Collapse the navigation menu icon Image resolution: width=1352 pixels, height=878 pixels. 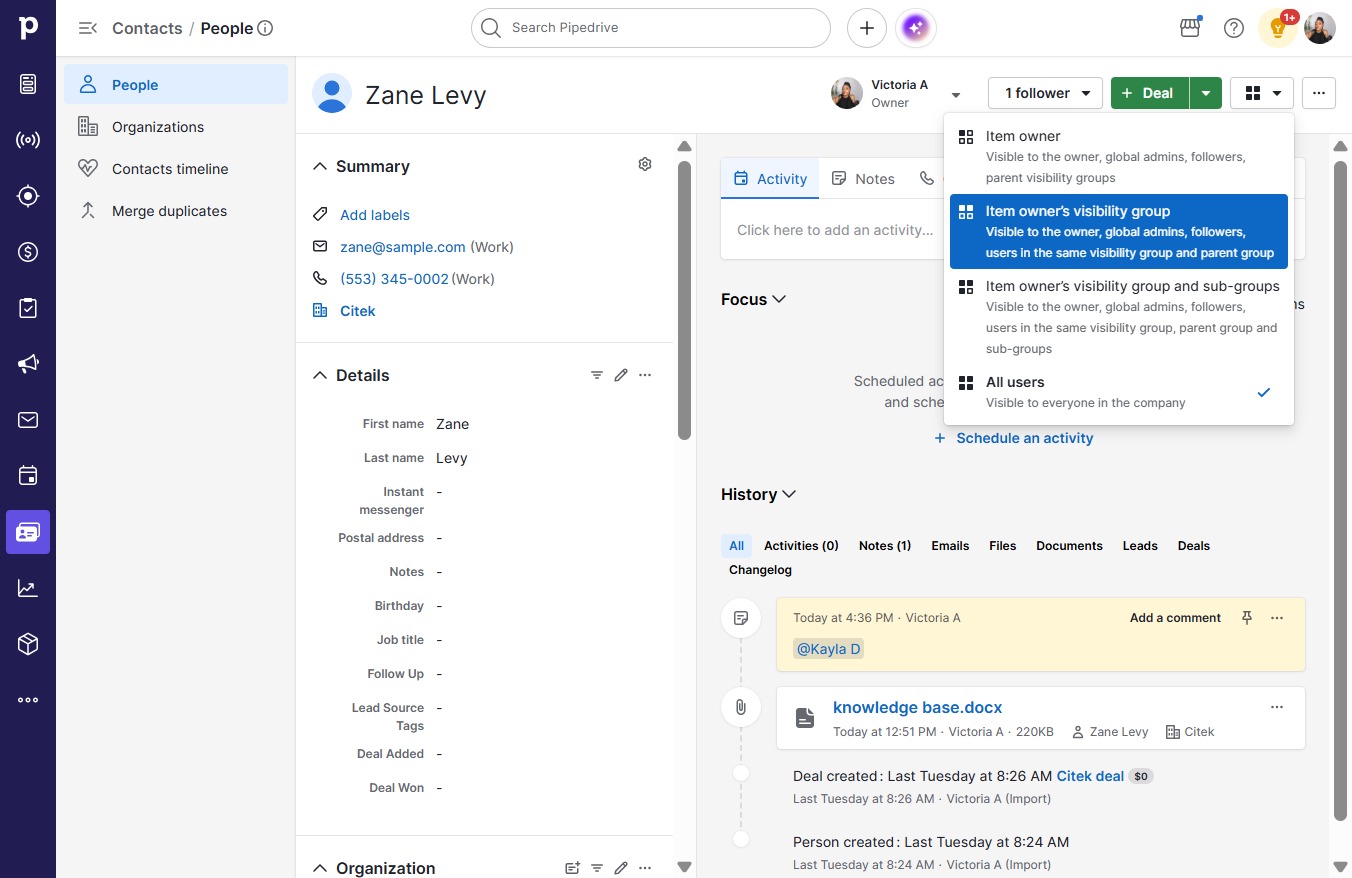click(x=88, y=28)
